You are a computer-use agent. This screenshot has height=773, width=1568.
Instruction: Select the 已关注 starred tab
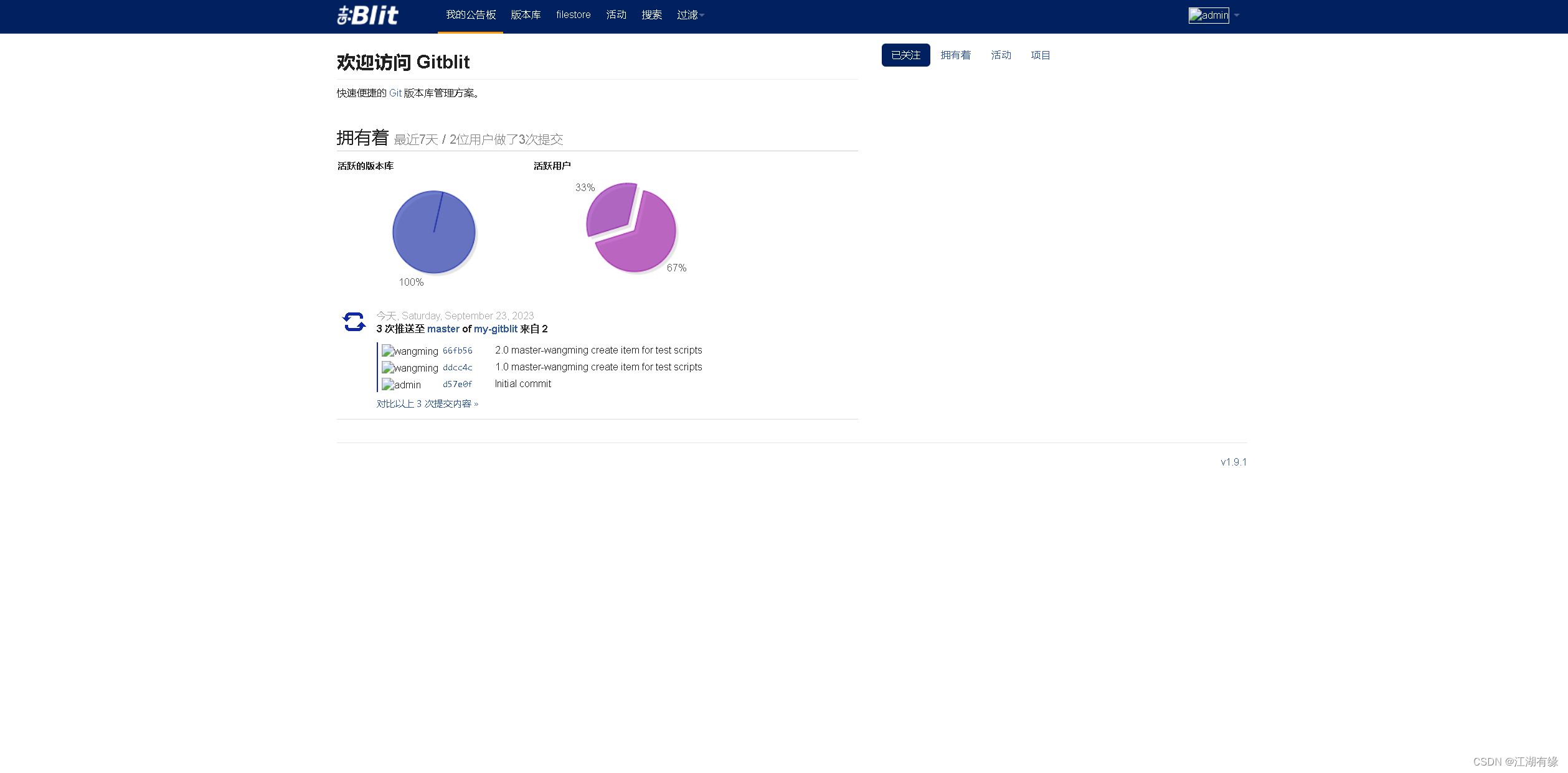[905, 55]
